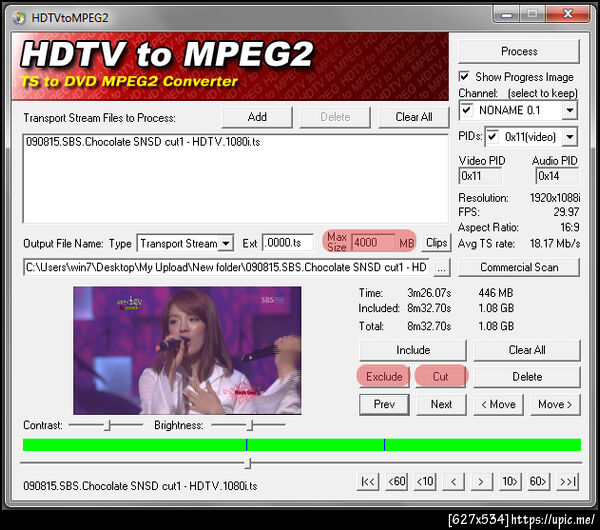The width and height of the screenshot is (600, 530).
Task: Delete the selected cut point
Action: [x=527, y=377]
